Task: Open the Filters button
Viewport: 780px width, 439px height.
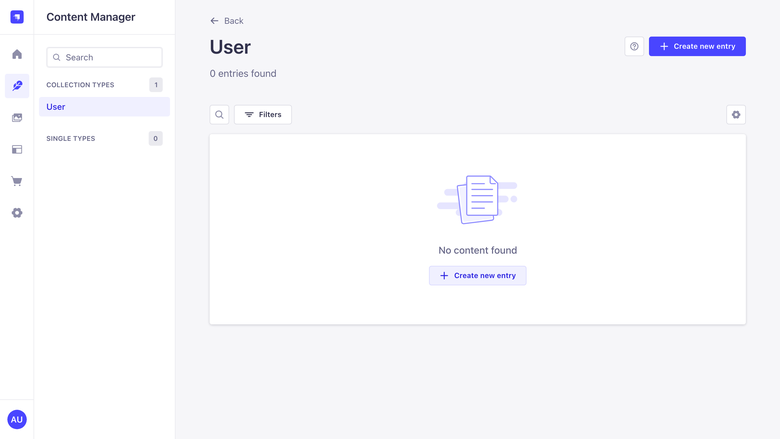Action: (x=263, y=115)
